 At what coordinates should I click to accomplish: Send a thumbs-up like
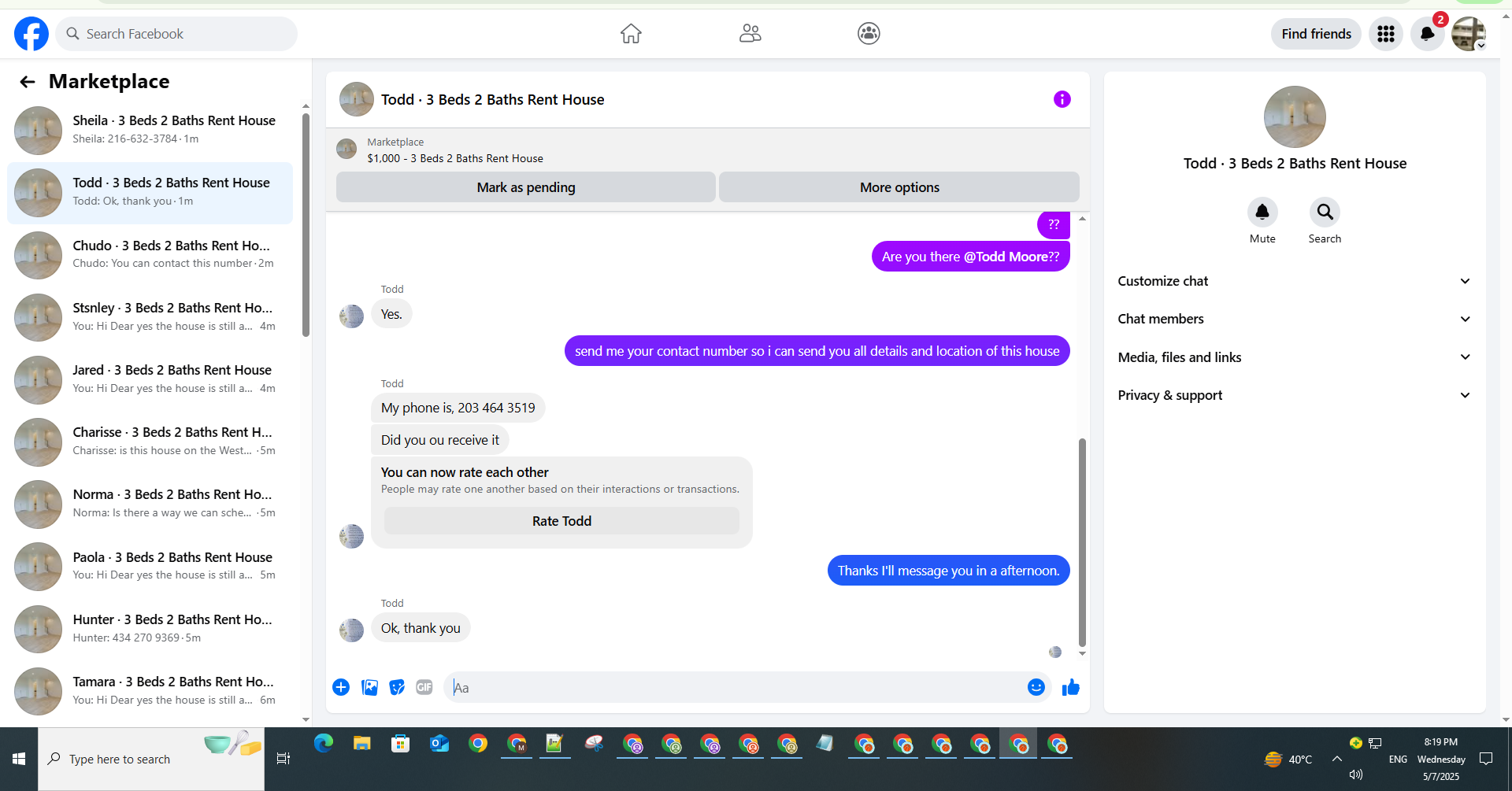coord(1071,688)
